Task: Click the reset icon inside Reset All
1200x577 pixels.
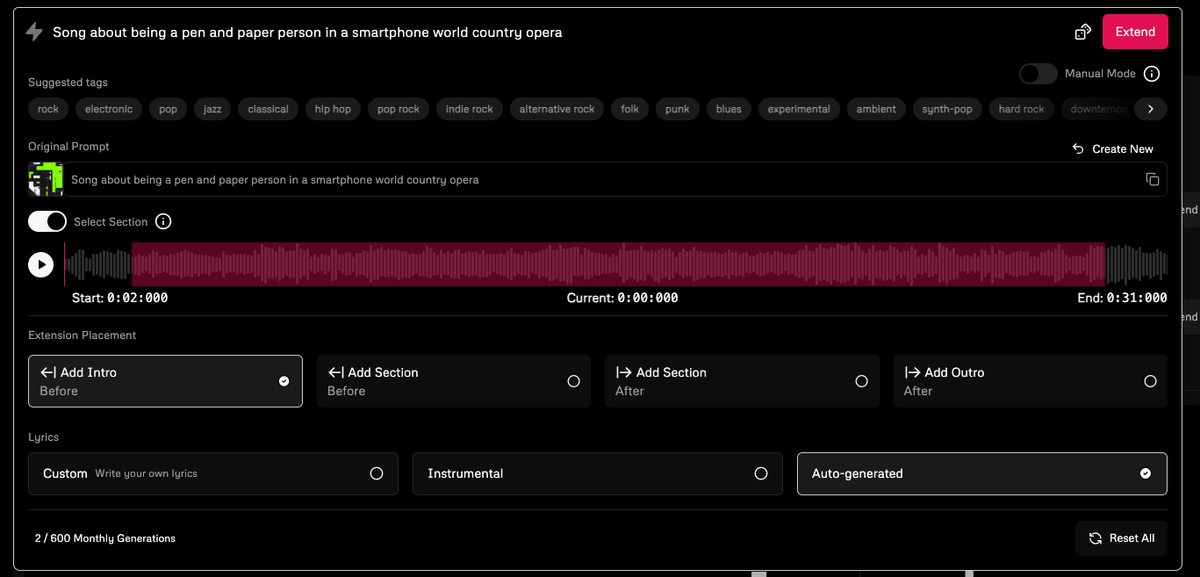Action: (1095, 538)
